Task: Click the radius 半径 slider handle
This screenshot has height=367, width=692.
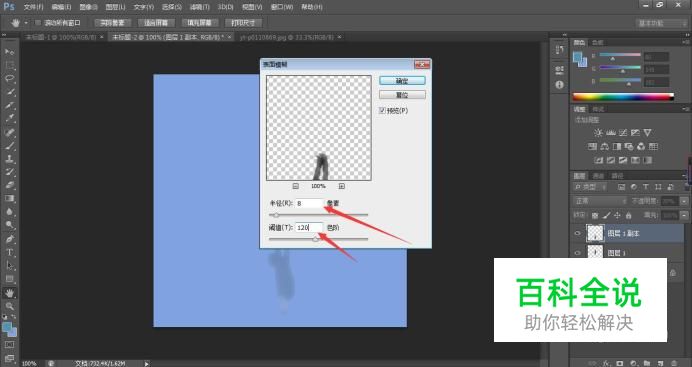Action: pos(276,215)
